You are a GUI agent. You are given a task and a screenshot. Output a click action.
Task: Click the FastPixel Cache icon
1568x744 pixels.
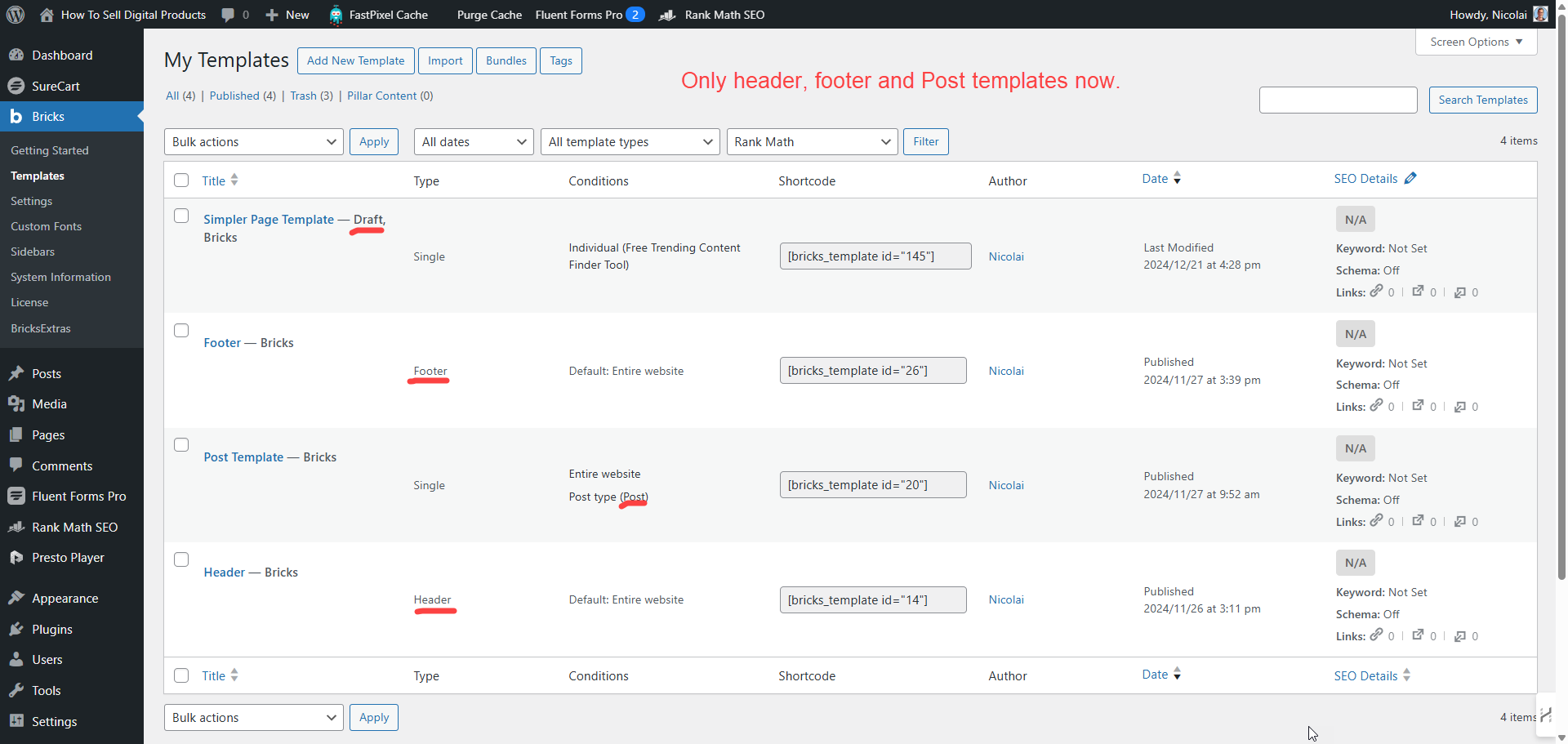336,15
